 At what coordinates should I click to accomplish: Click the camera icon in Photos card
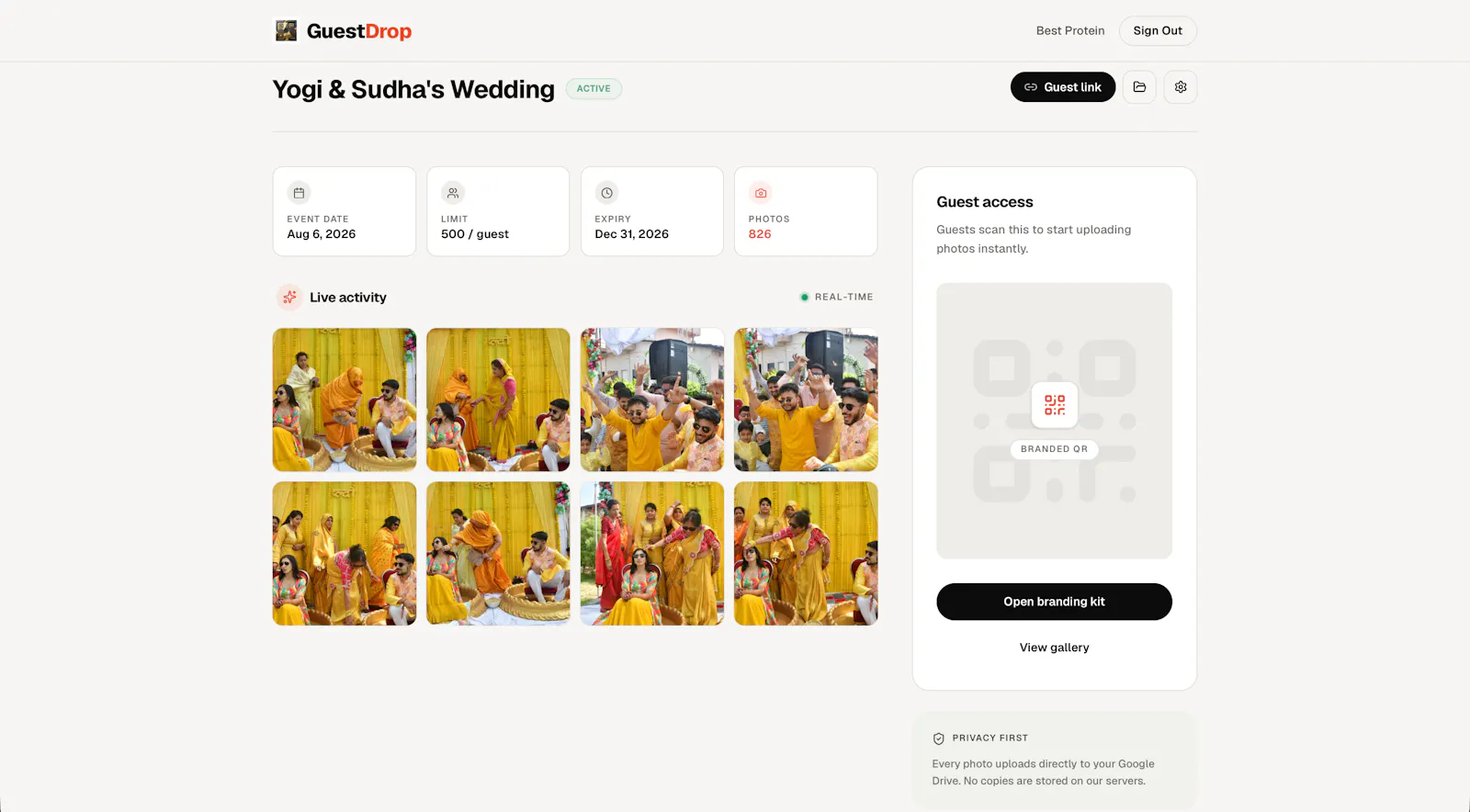click(x=761, y=193)
